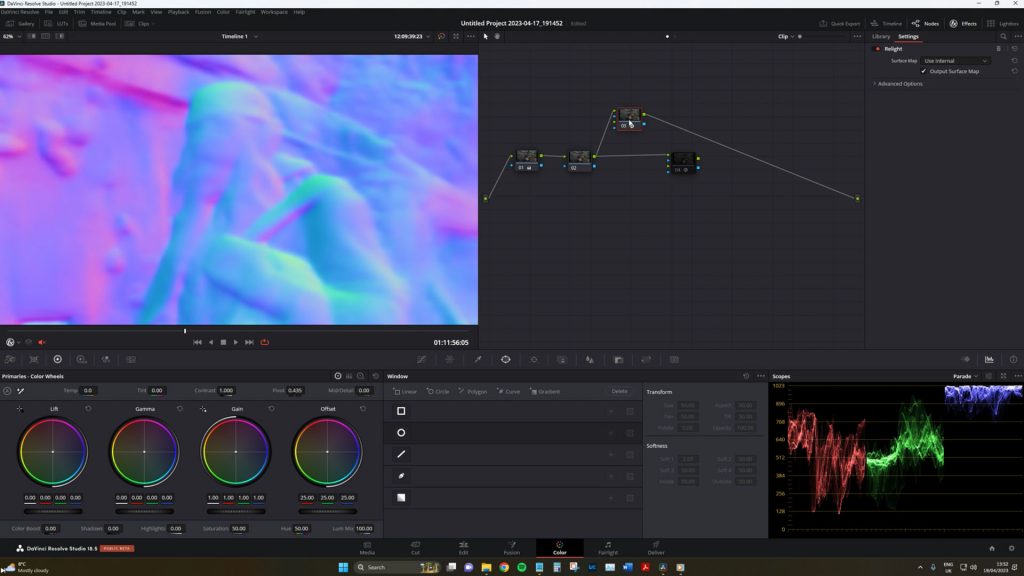Open the Workspace menu
The width and height of the screenshot is (1024, 576).
coord(274,12)
